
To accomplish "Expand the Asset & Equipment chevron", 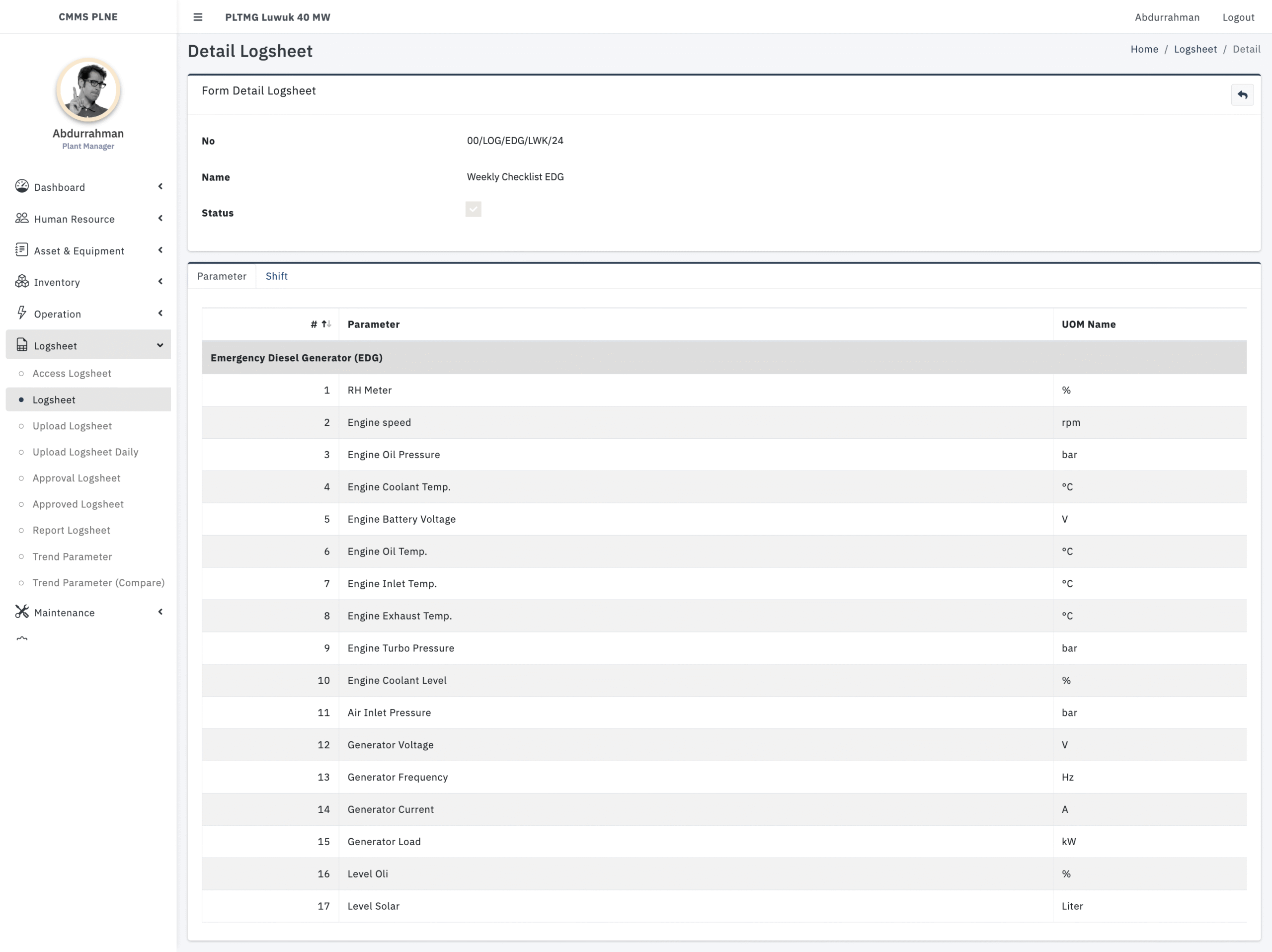I will click(160, 249).
